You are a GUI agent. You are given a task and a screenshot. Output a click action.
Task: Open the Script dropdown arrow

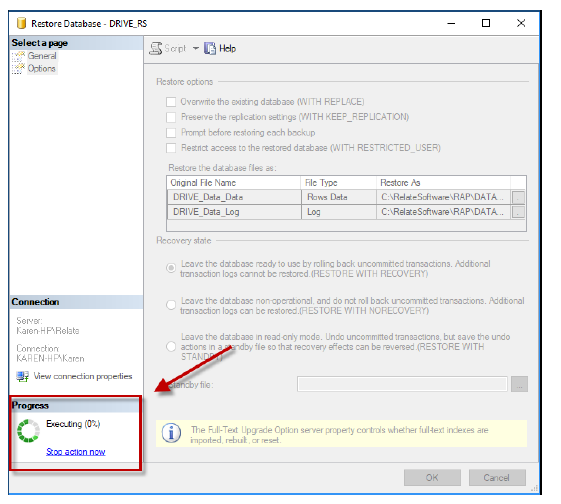196,48
